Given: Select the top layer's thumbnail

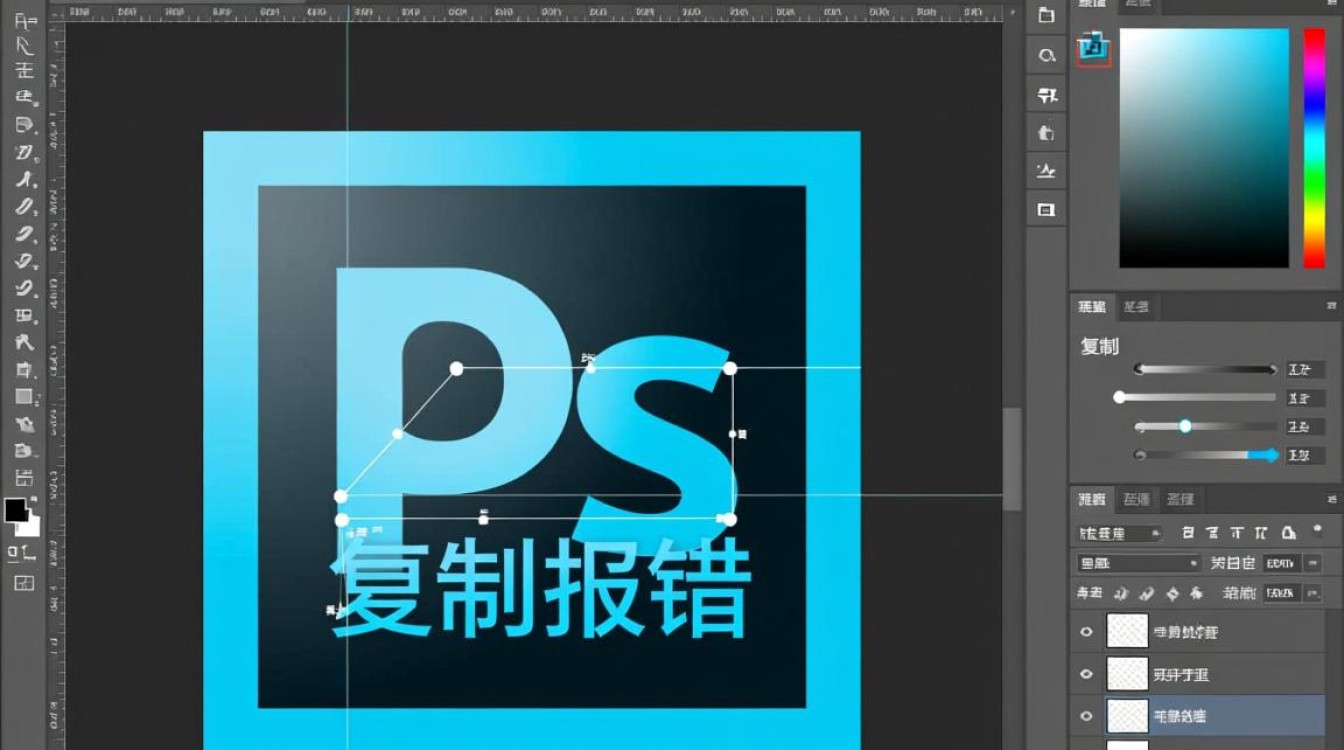Looking at the screenshot, I should point(1127,632).
